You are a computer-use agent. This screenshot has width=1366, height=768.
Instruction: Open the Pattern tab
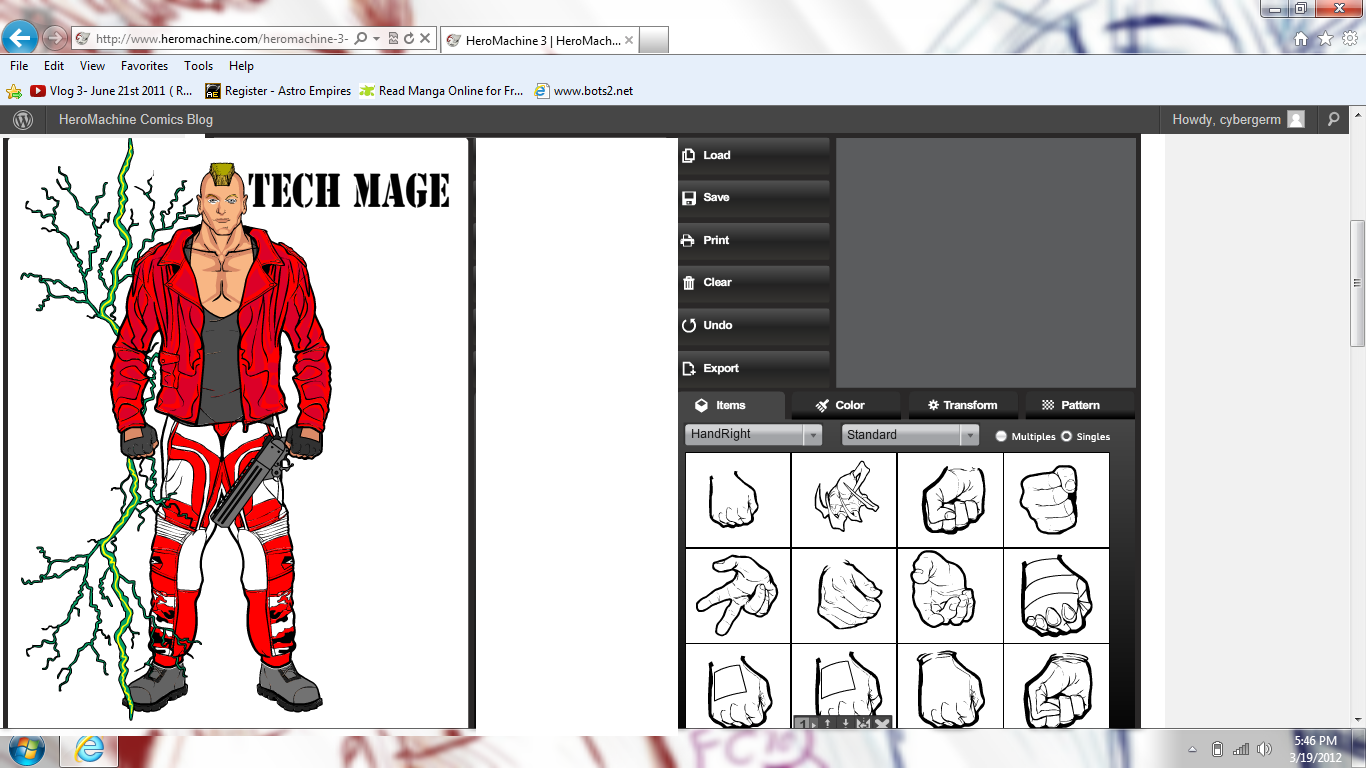pyautogui.click(x=1070, y=405)
